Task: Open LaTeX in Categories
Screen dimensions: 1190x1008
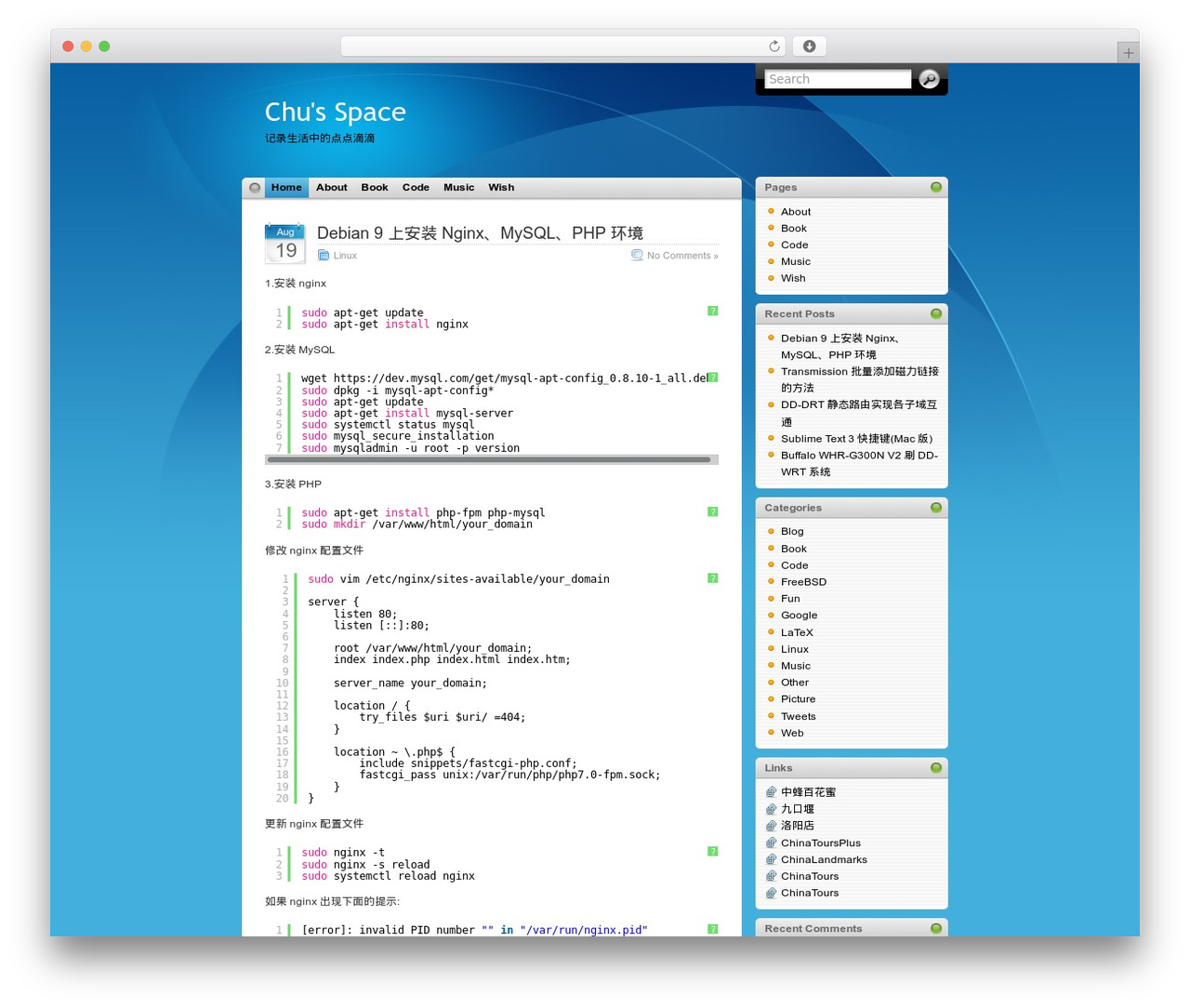Action: point(797,632)
